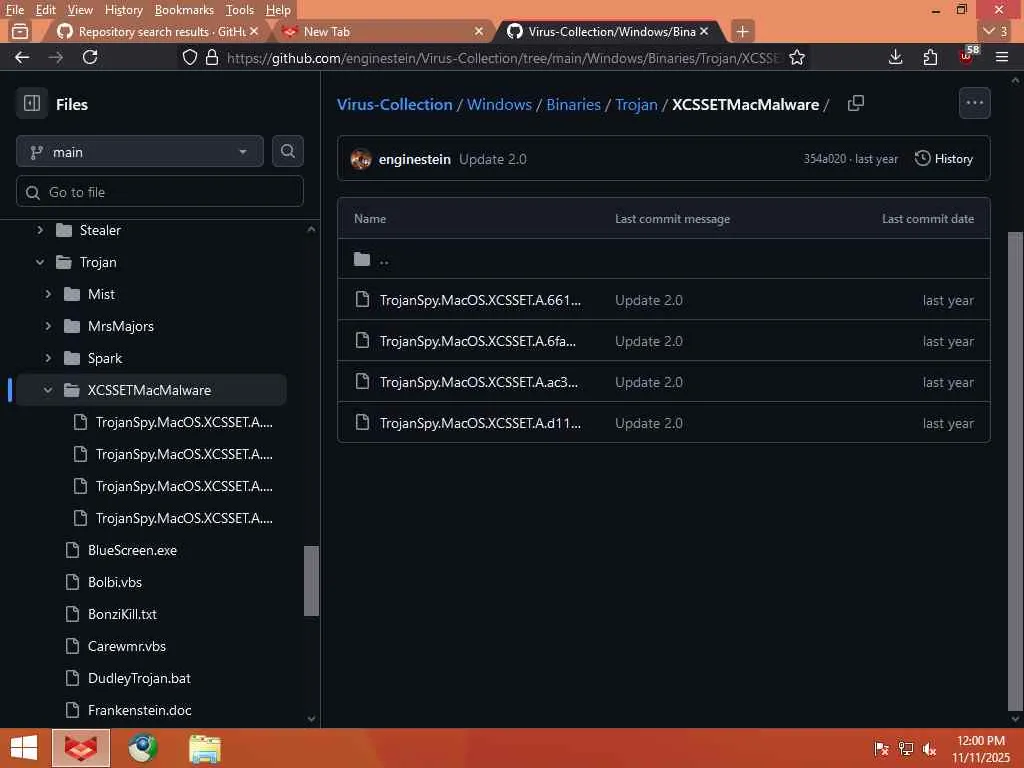Viewport: 1024px width, 768px height.
Task: Open parent directory '..' row
Action: tap(664, 259)
